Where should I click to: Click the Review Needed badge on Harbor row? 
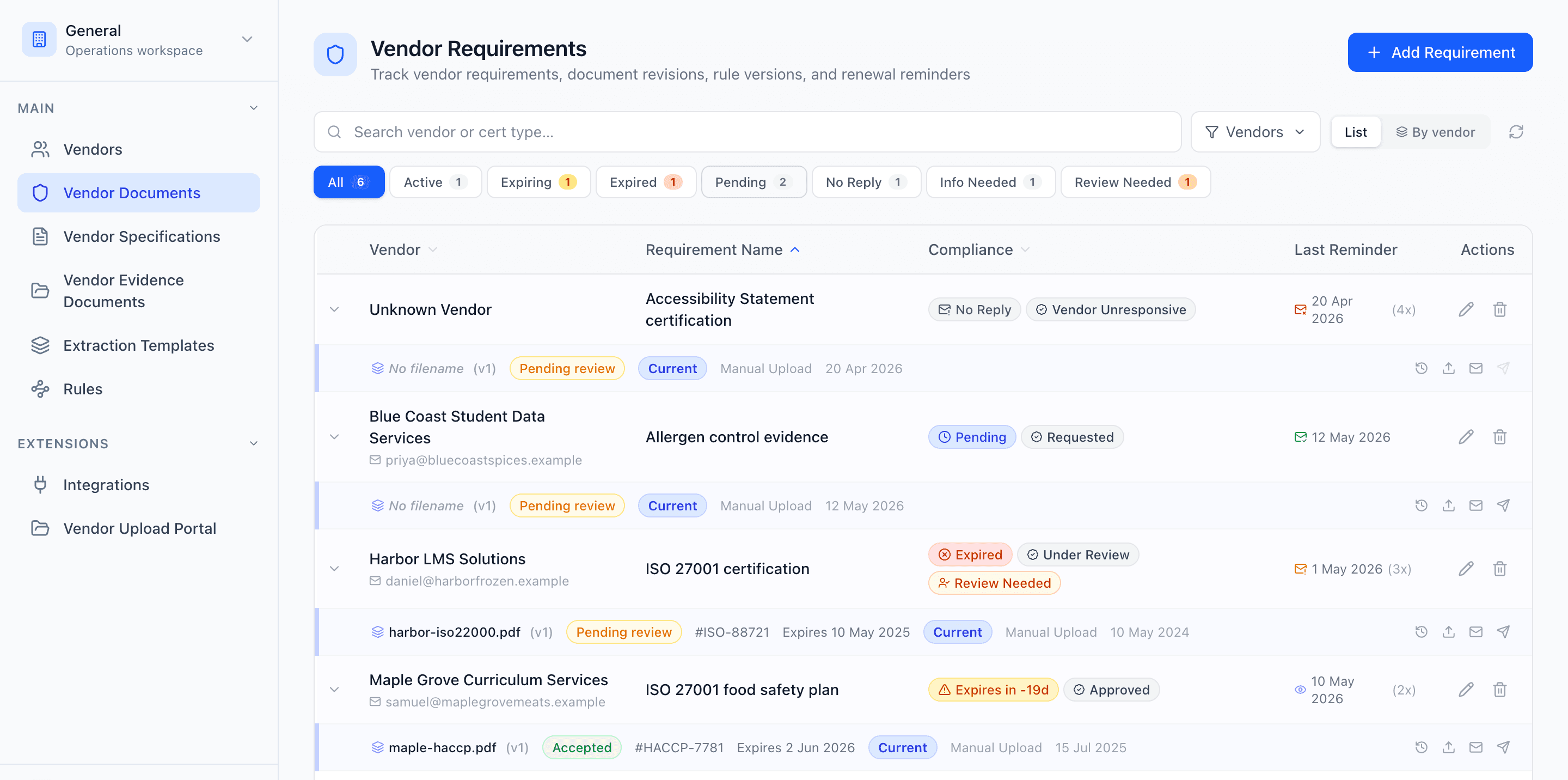point(994,583)
